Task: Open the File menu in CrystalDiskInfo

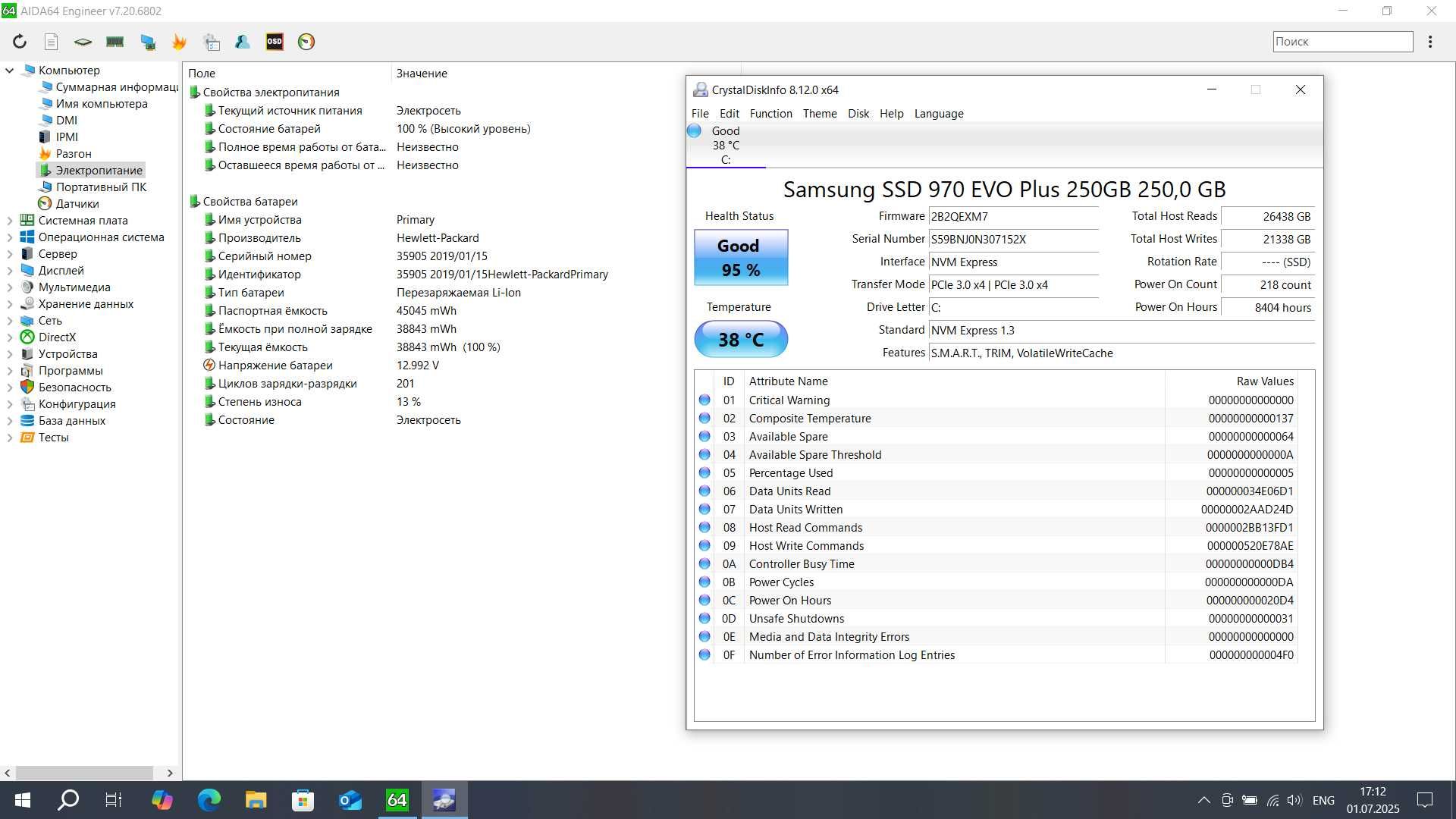Action: coord(700,114)
